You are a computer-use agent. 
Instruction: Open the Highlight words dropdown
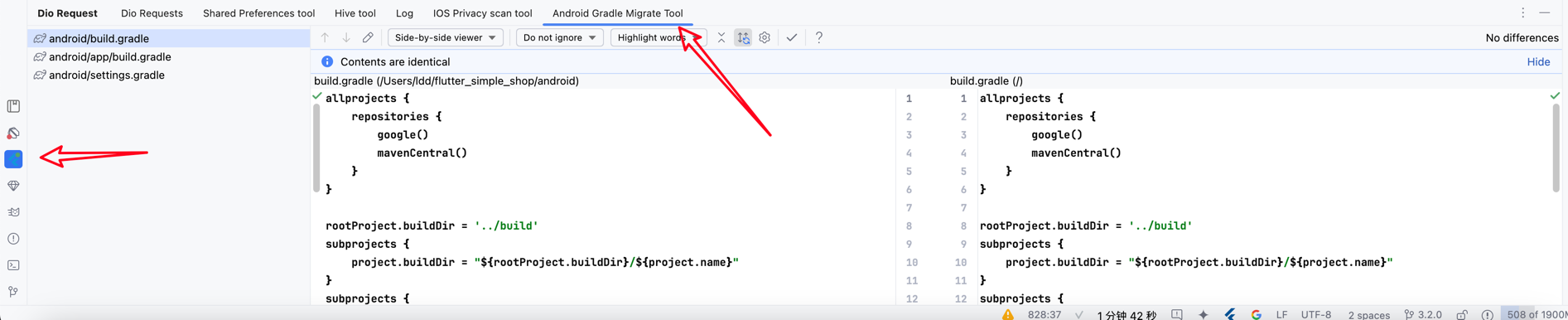tap(658, 37)
